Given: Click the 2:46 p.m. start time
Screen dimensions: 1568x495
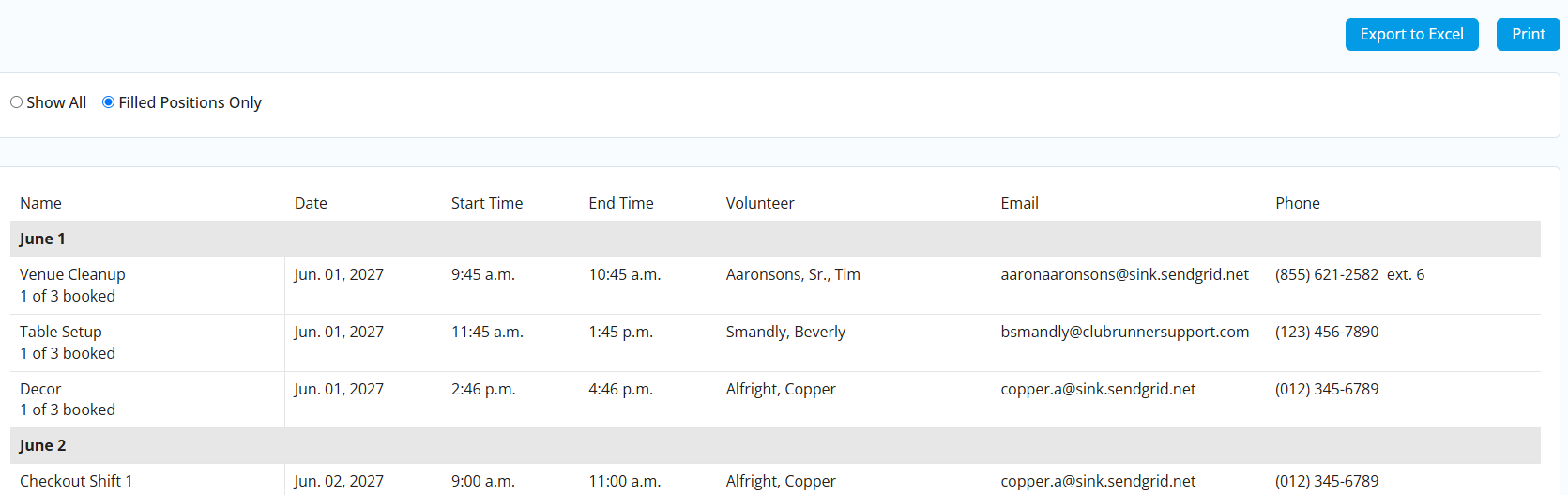Looking at the screenshot, I should (483, 389).
